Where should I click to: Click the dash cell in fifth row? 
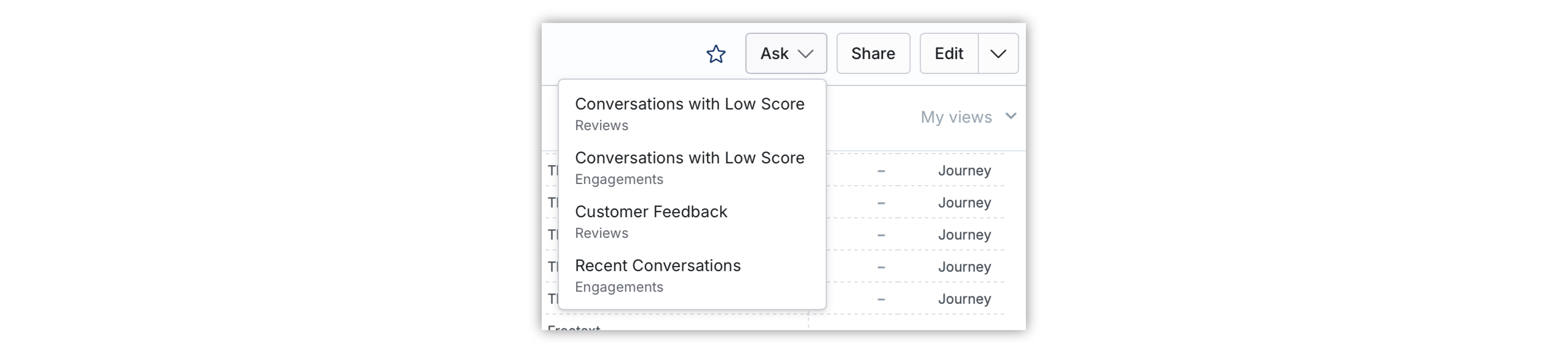tap(881, 300)
